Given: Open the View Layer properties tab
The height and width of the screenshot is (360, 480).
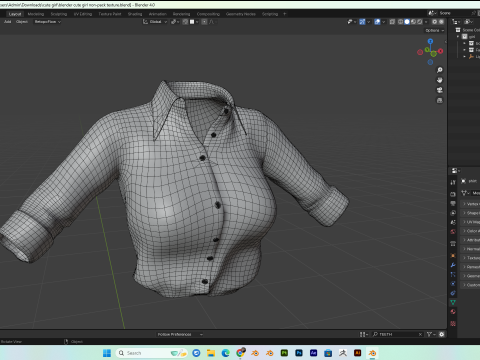Looking at the screenshot, I should click(453, 213).
